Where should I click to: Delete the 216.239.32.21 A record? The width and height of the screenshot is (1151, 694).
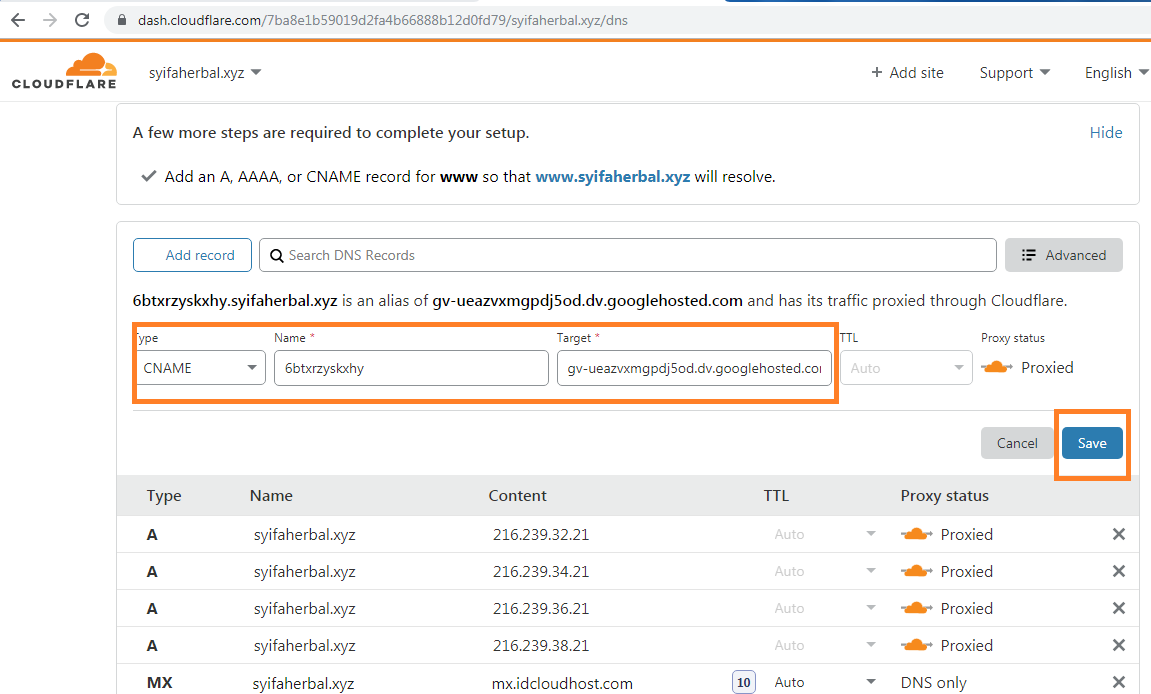(x=1119, y=534)
